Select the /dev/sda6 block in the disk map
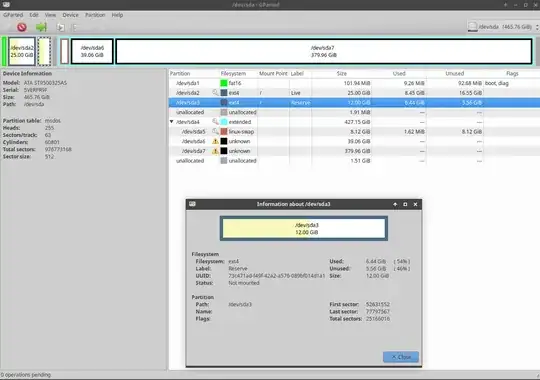This screenshot has width=540, height=380. click(x=92, y=51)
